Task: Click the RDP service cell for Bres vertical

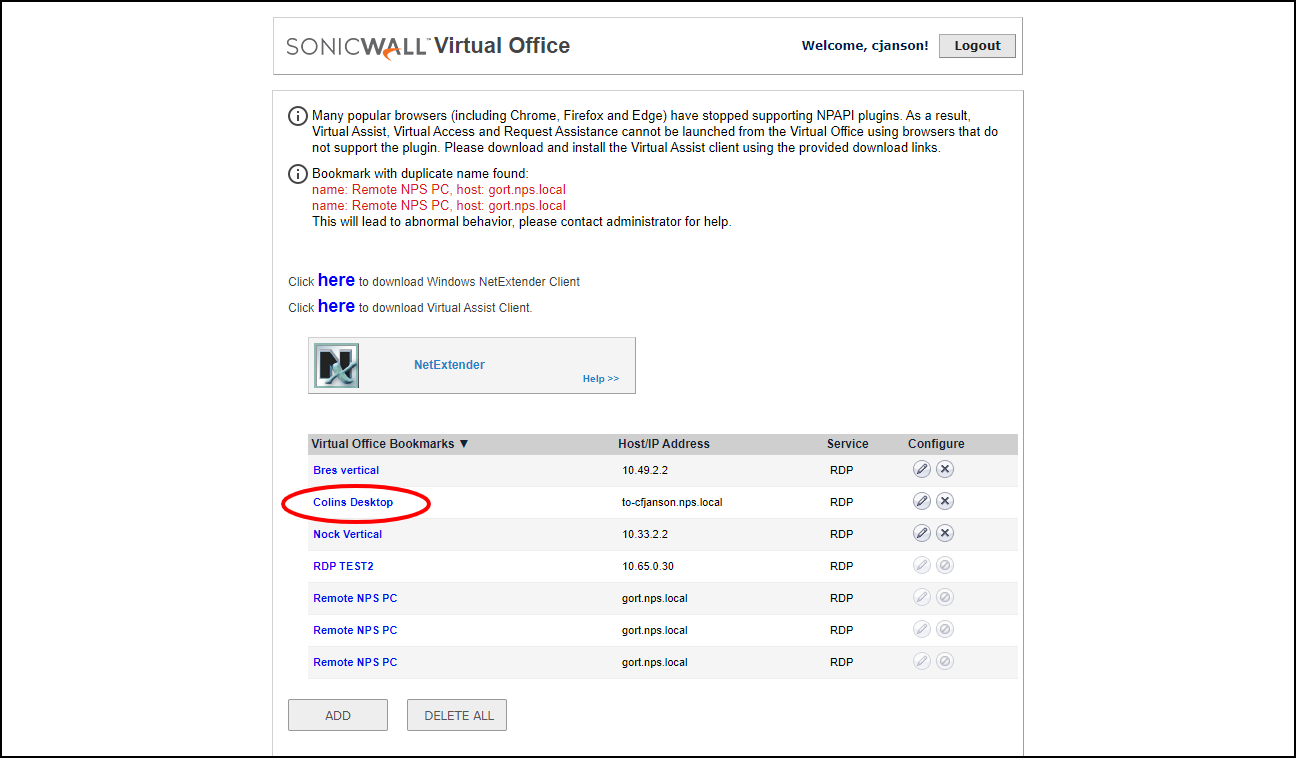Action: (842, 470)
